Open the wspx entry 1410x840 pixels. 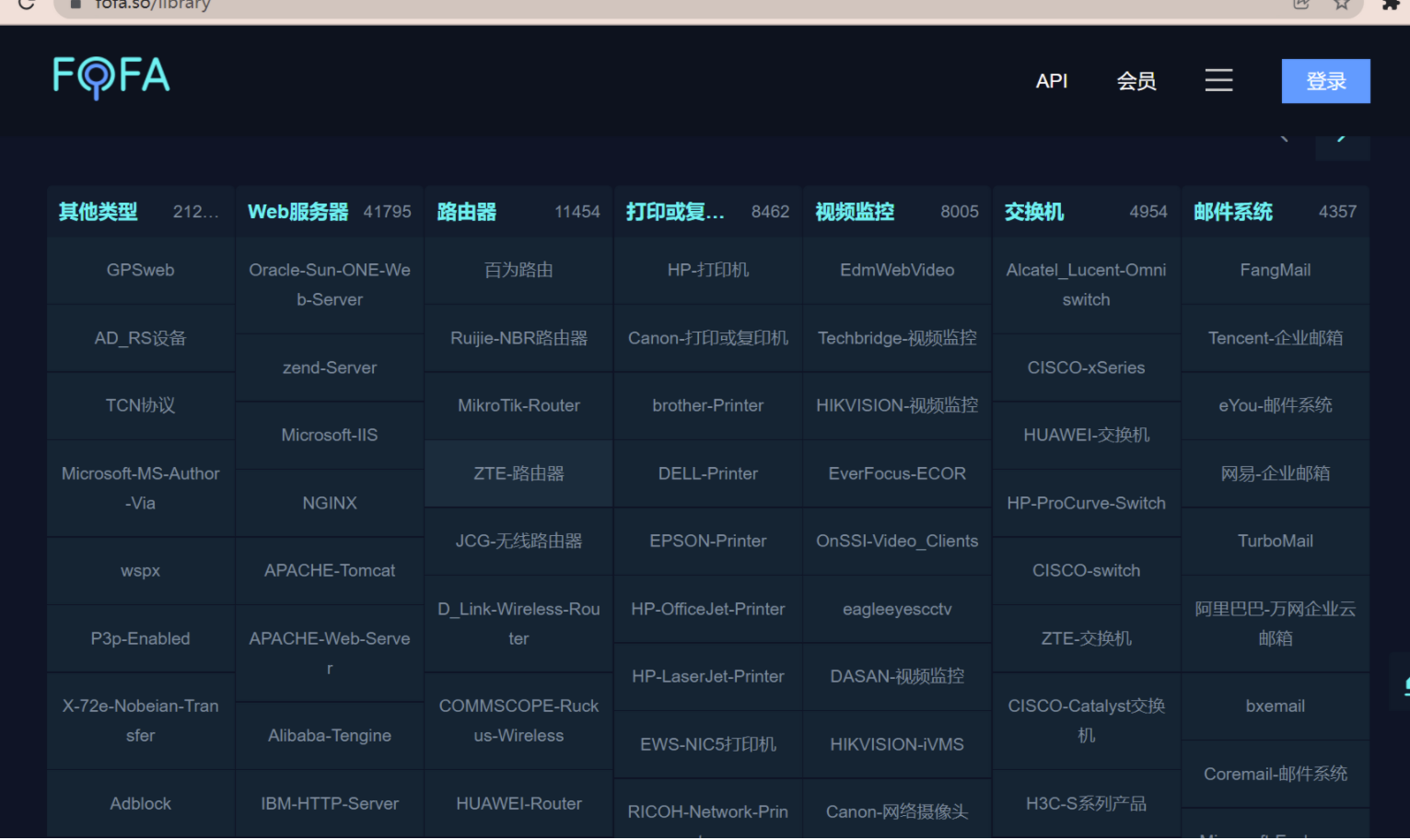[x=140, y=571]
